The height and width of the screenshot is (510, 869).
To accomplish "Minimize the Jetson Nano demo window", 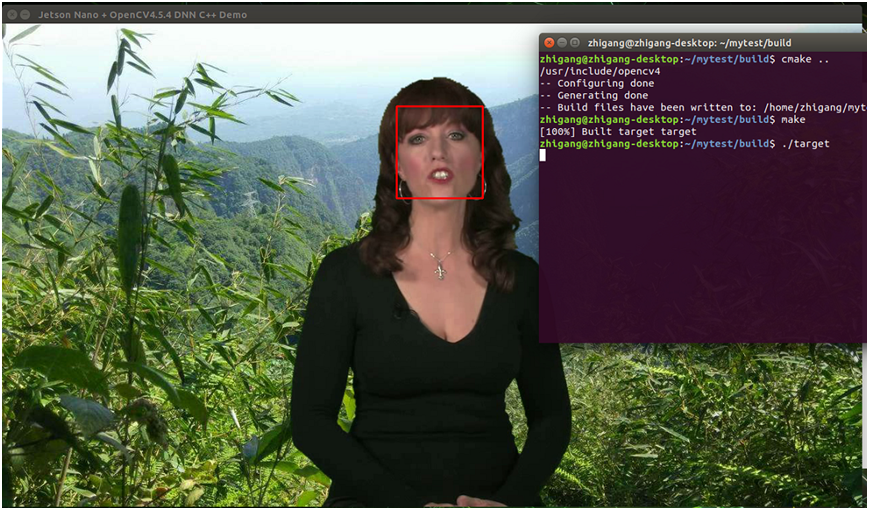I will 25,15.
